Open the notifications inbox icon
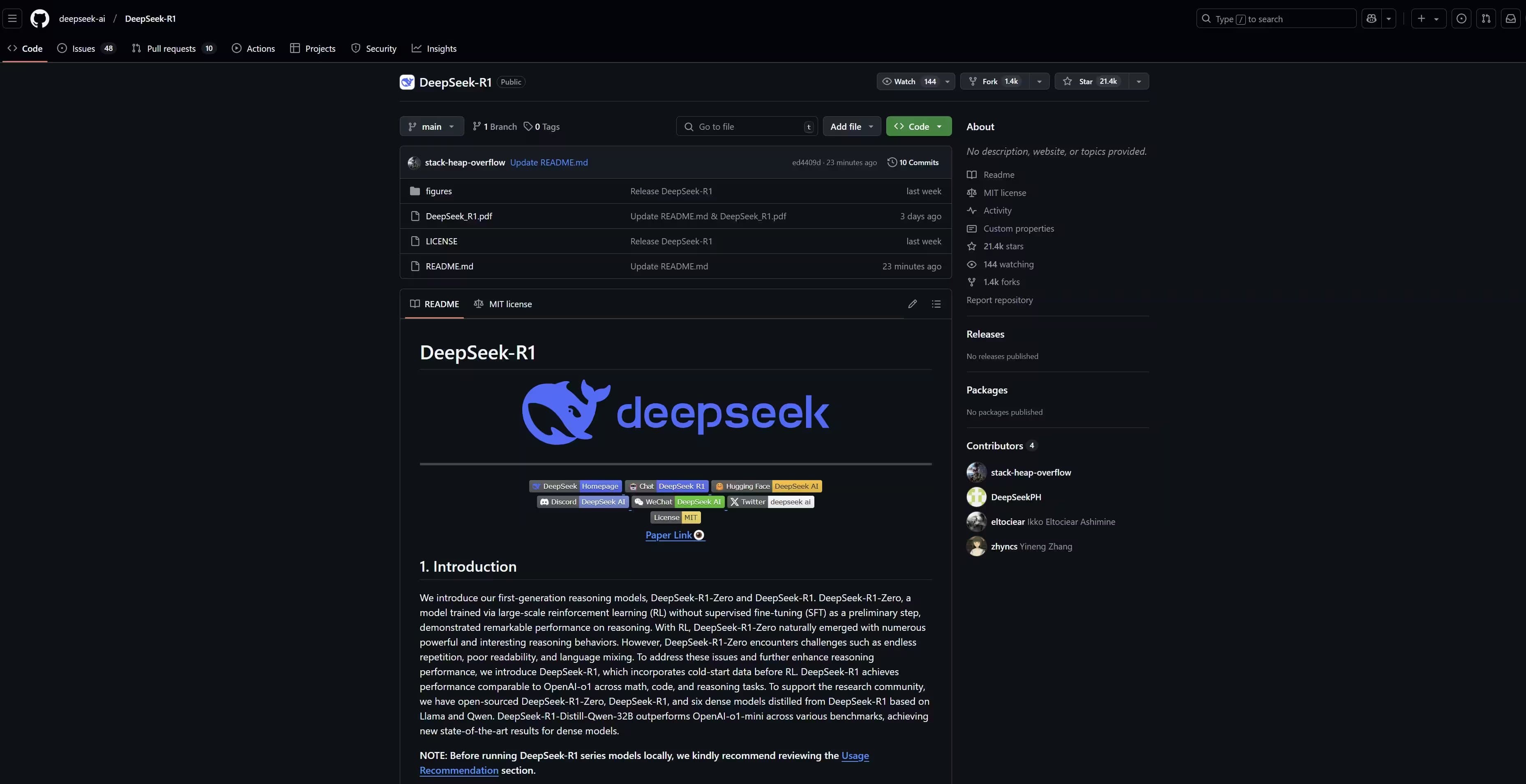The width and height of the screenshot is (1526, 784). click(1511, 18)
